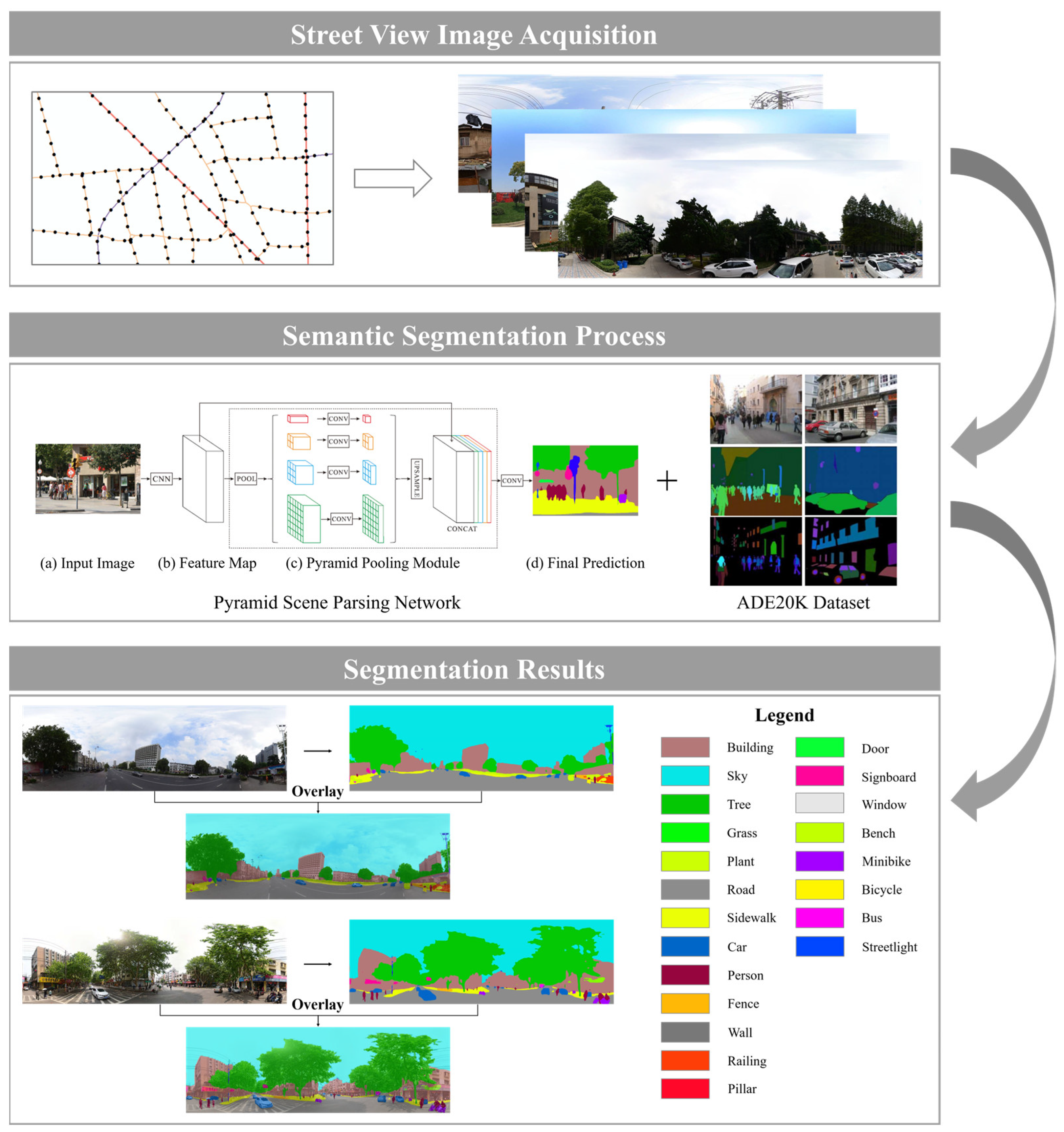Click the CNN box in network diagram

161,479
